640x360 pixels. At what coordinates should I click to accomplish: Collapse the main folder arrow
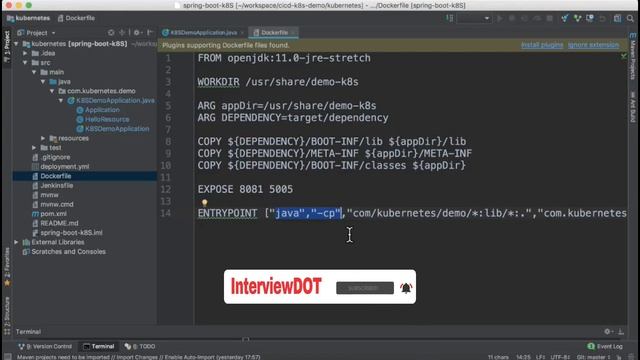(34, 72)
